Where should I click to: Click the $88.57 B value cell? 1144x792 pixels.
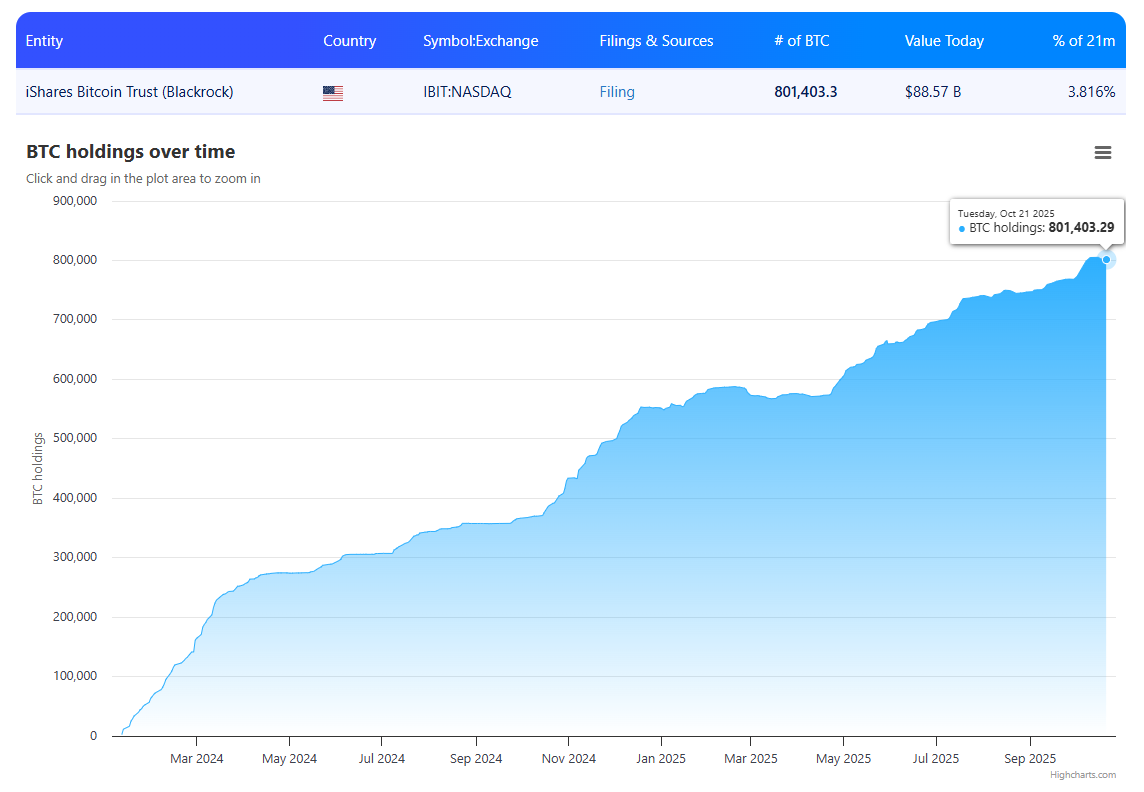tap(932, 92)
